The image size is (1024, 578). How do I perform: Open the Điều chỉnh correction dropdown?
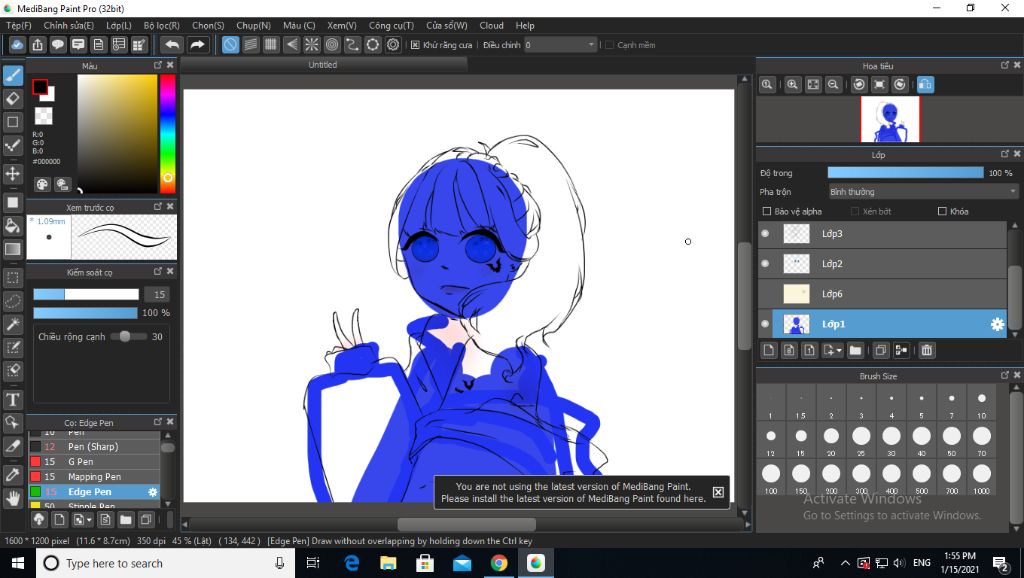tap(560, 45)
